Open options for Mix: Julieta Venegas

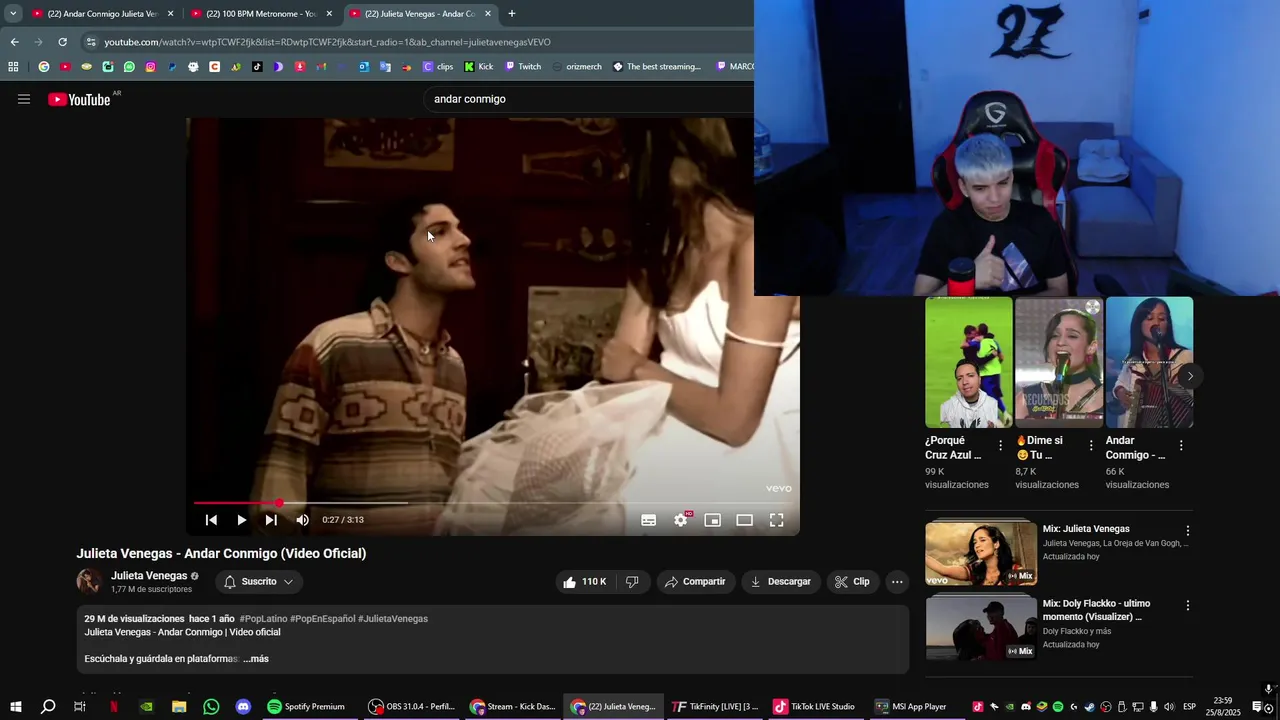pos(1188,531)
